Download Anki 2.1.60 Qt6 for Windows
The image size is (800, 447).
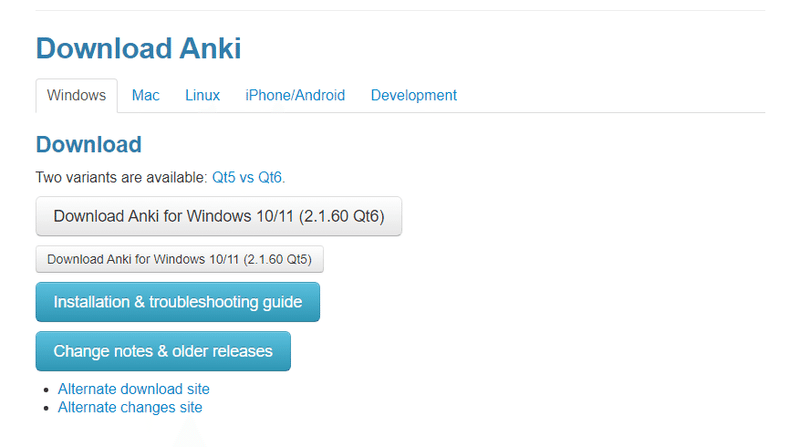(218, 216)
